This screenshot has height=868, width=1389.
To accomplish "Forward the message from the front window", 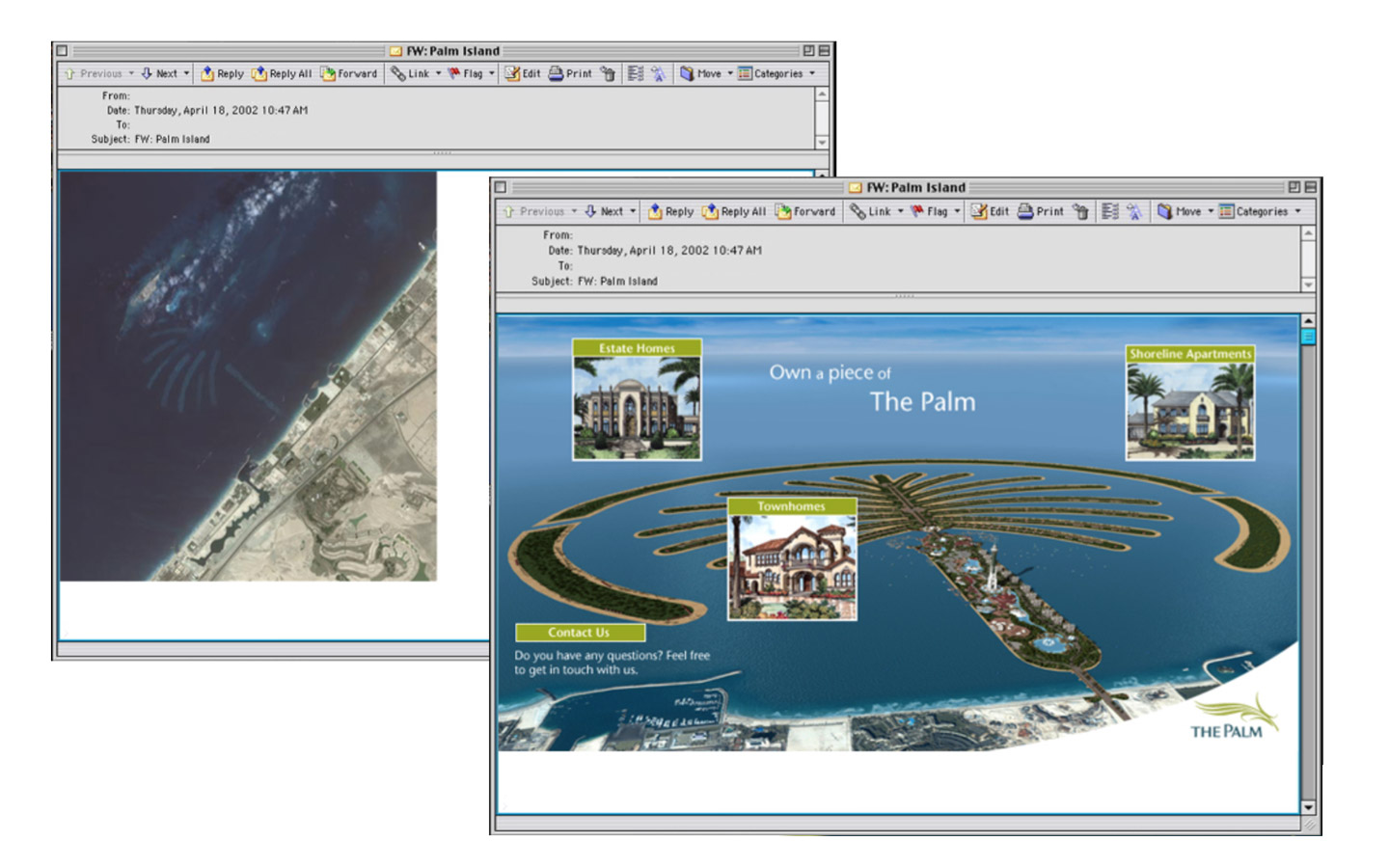I will 805,211.
